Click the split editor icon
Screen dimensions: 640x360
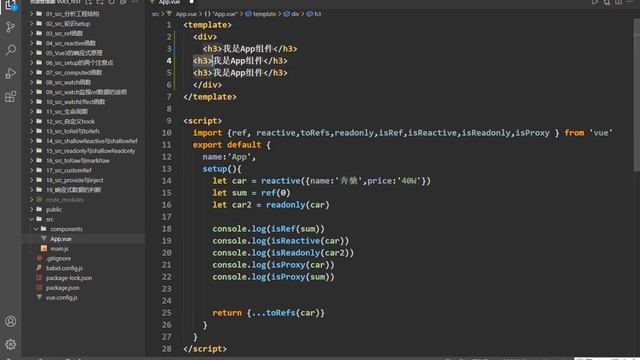pyautogui.click(x=618, y=2)
